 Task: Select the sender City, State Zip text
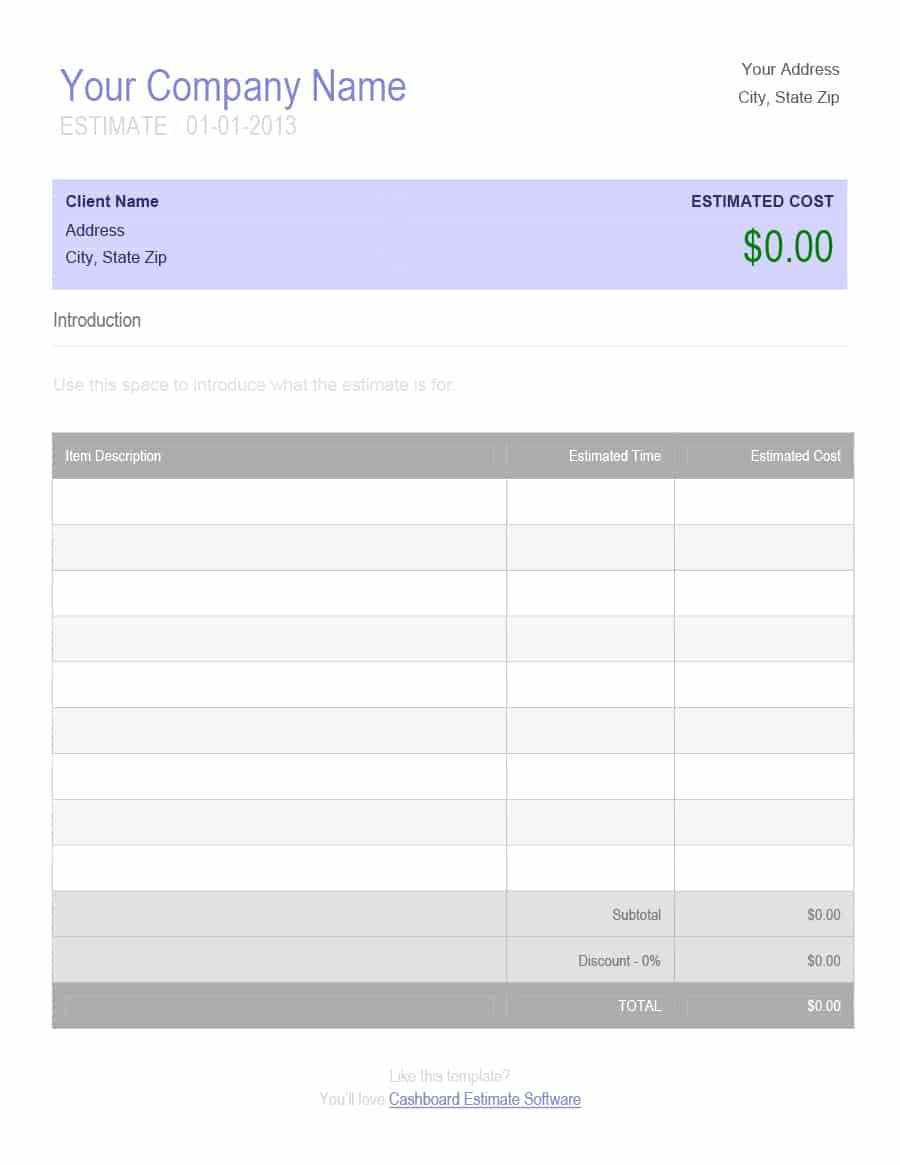[x=789, y=97]
